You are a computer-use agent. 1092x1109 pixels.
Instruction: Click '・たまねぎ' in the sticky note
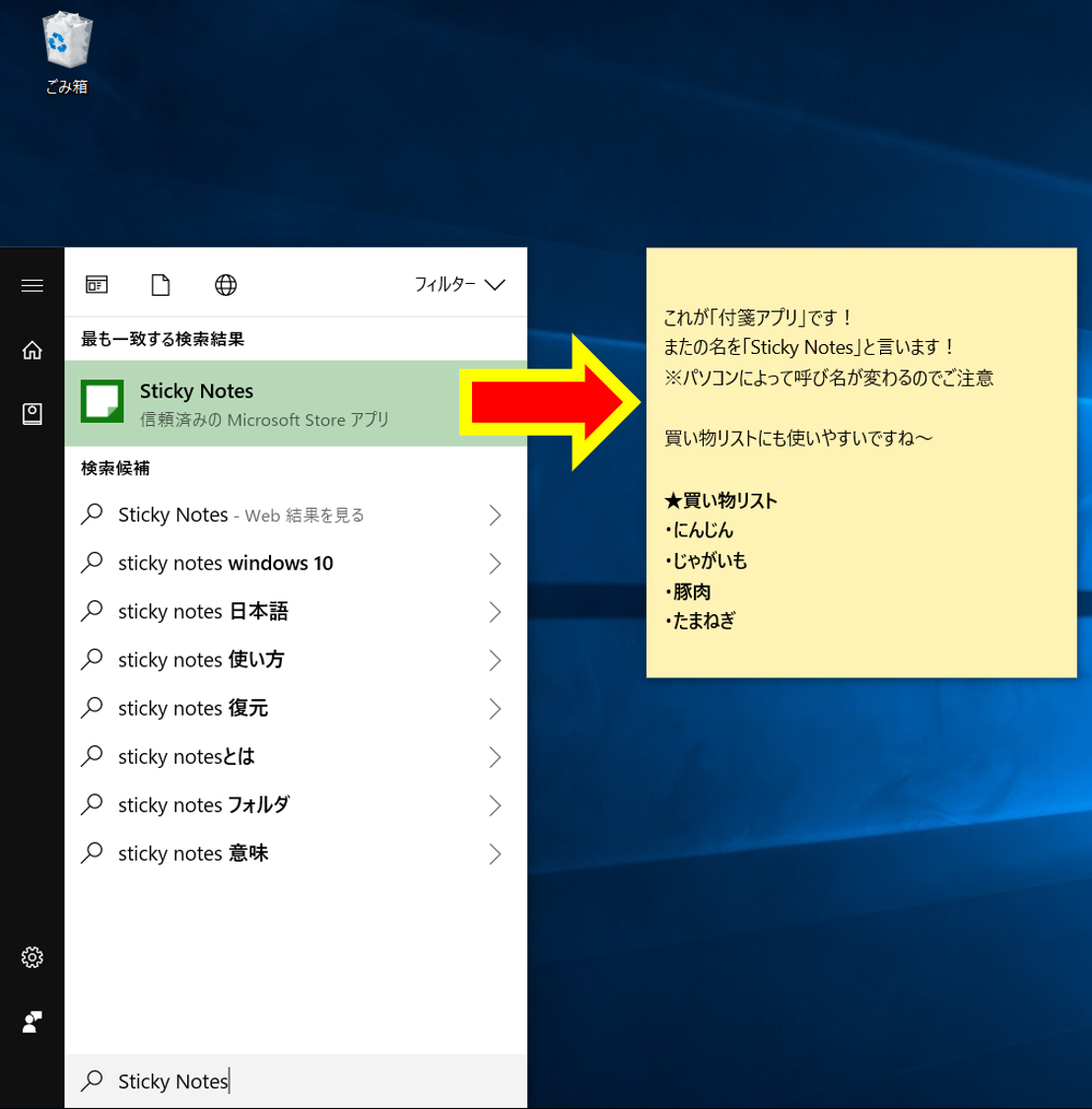[700, 621]
